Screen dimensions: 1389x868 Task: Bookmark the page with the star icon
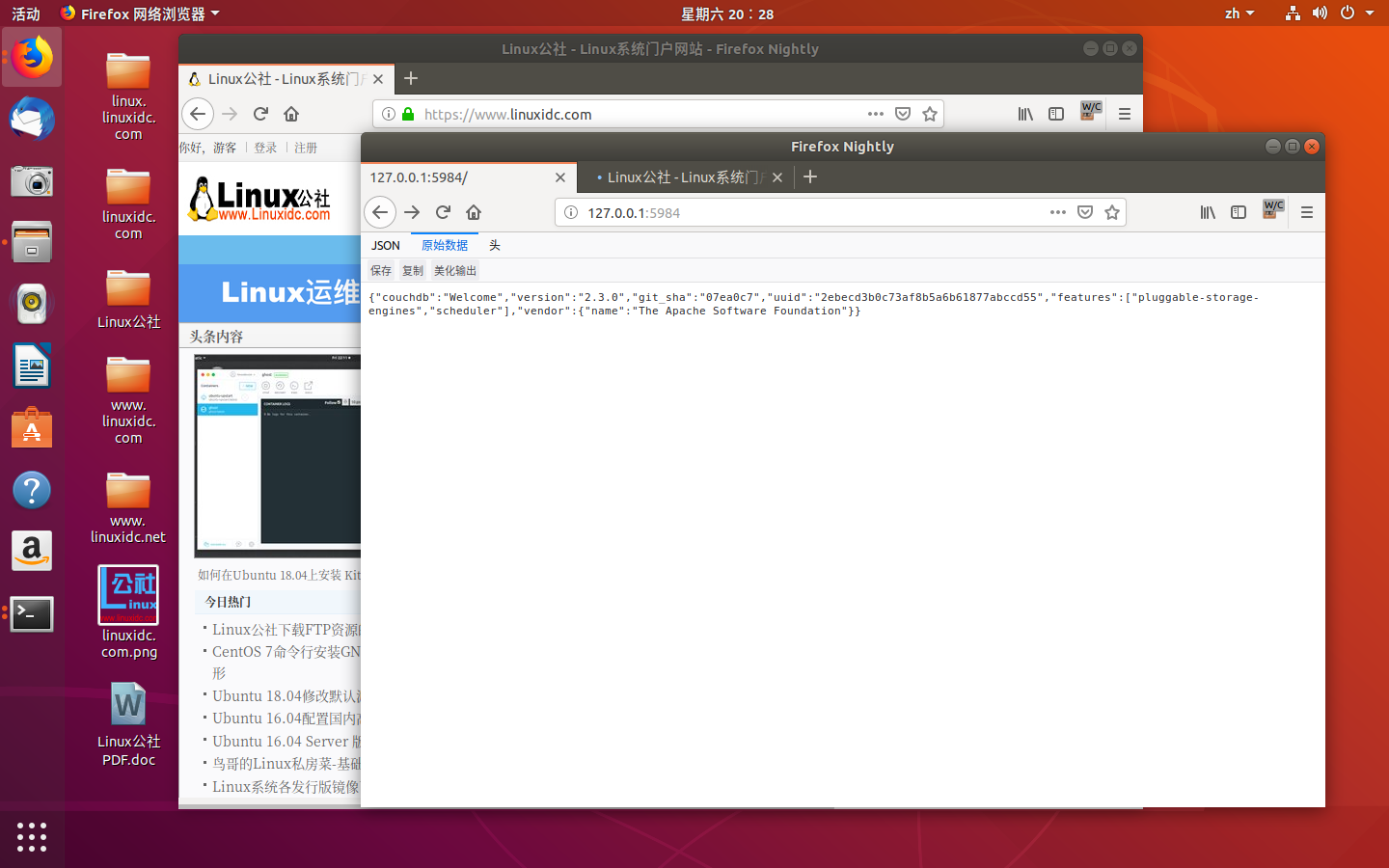coord(1112,212)
